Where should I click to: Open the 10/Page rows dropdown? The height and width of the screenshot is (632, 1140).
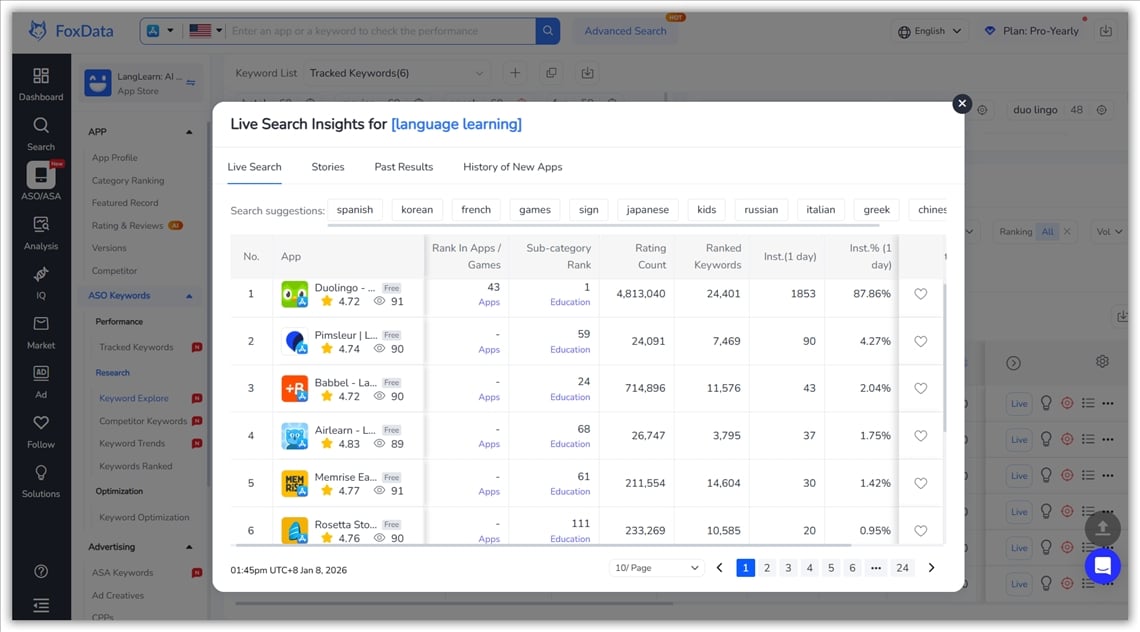[x=657, y=568]
